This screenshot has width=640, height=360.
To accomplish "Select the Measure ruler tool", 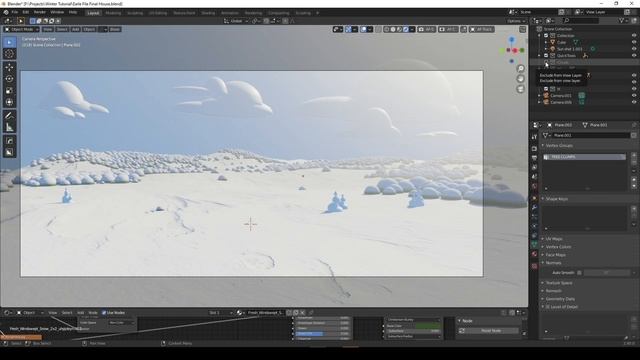I will [x=9, y=127].
